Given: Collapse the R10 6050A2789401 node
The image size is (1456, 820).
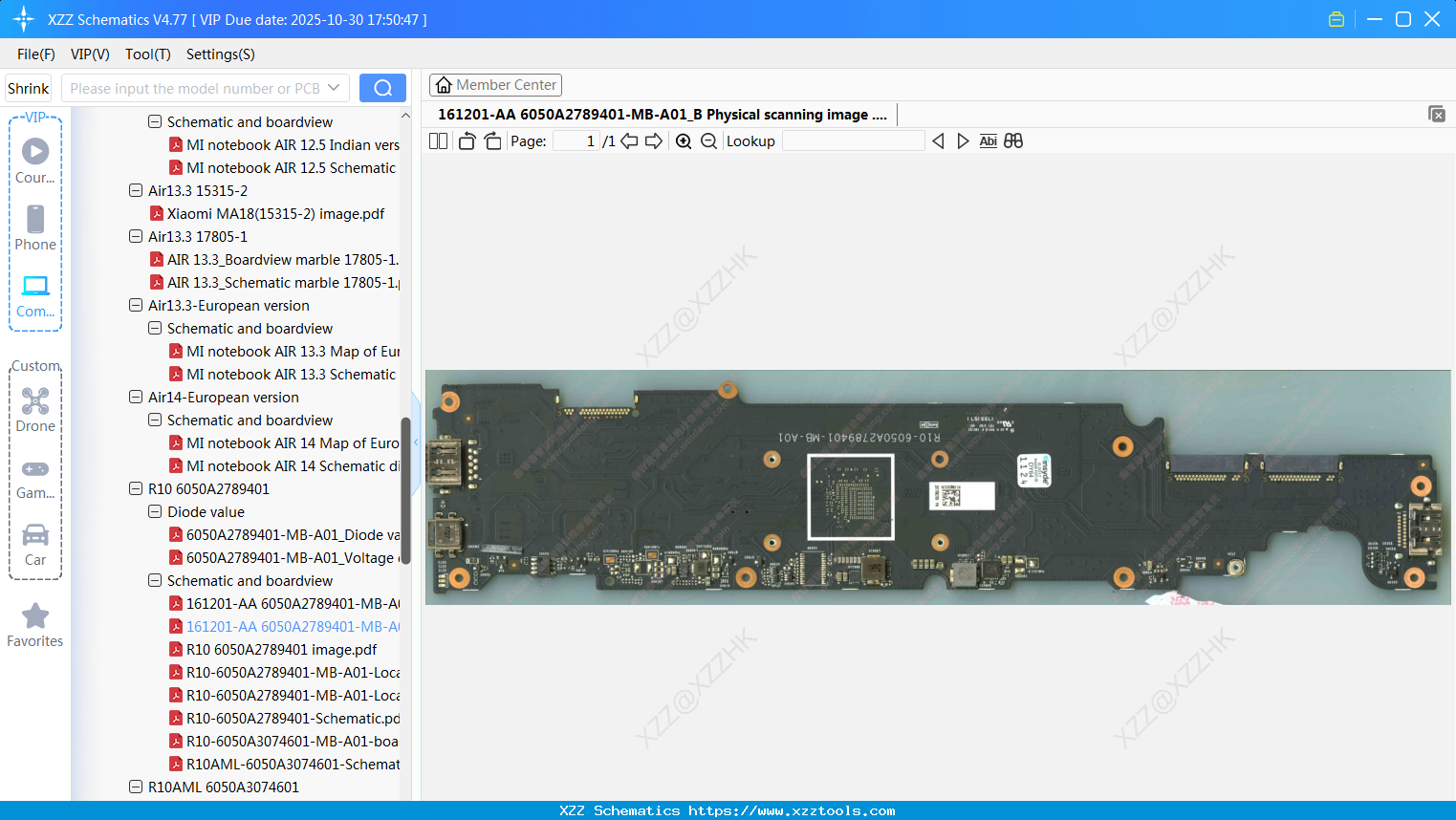Looking at the screenshot, I should (x=136, y=489).
